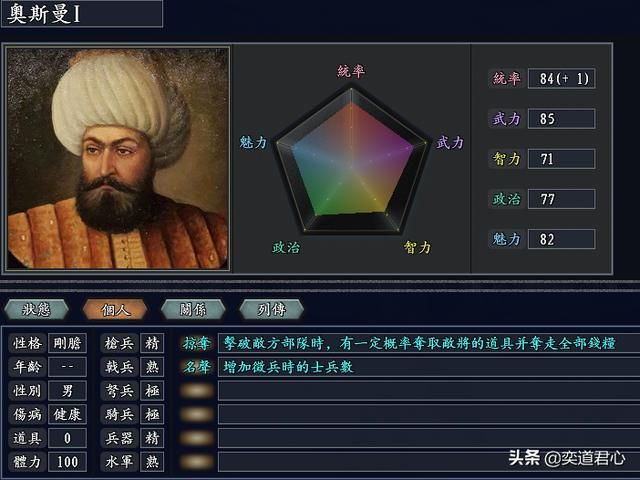The image size is (640, 480).
Task: Click the 槍兵 troop label
Action: pos(120,343)
